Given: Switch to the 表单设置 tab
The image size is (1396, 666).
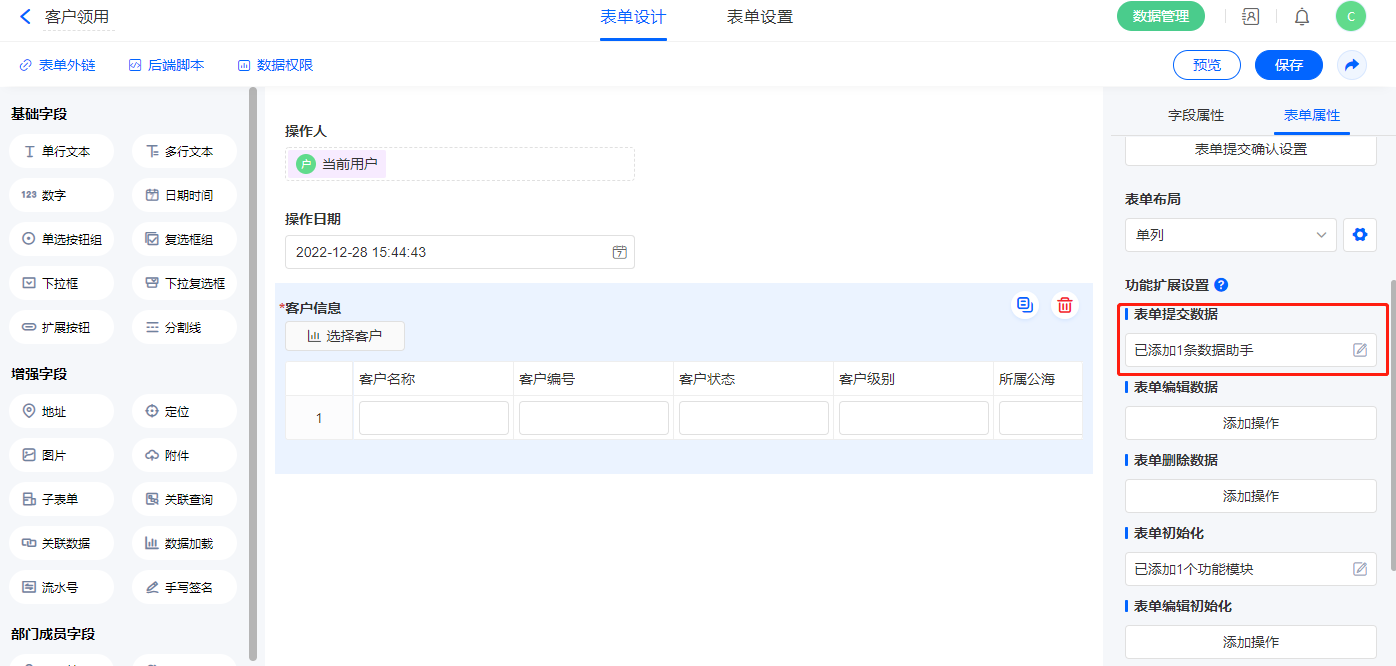Looking at the screenshot, I should (x=759, y=17).
